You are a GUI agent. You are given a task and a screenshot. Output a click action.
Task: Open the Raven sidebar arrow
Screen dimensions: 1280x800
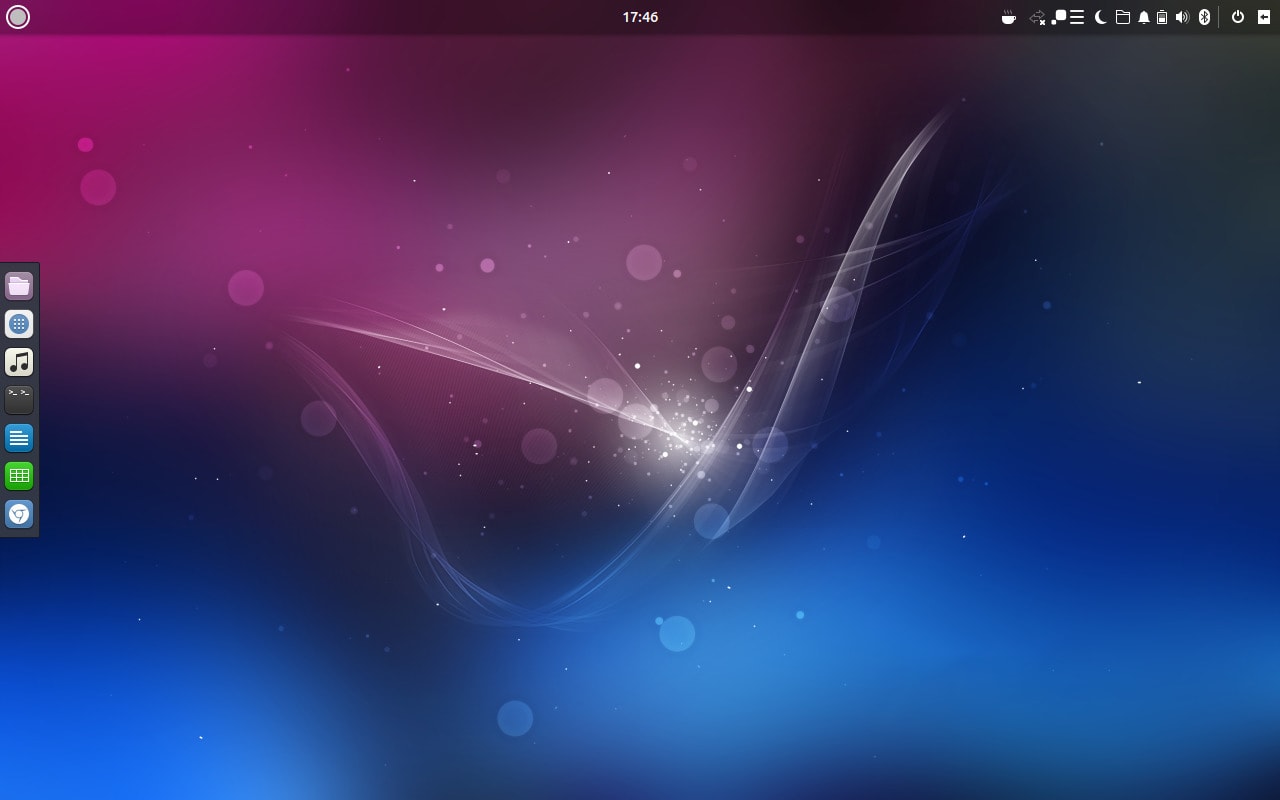pyautogui.click(x=1264, y=17)
